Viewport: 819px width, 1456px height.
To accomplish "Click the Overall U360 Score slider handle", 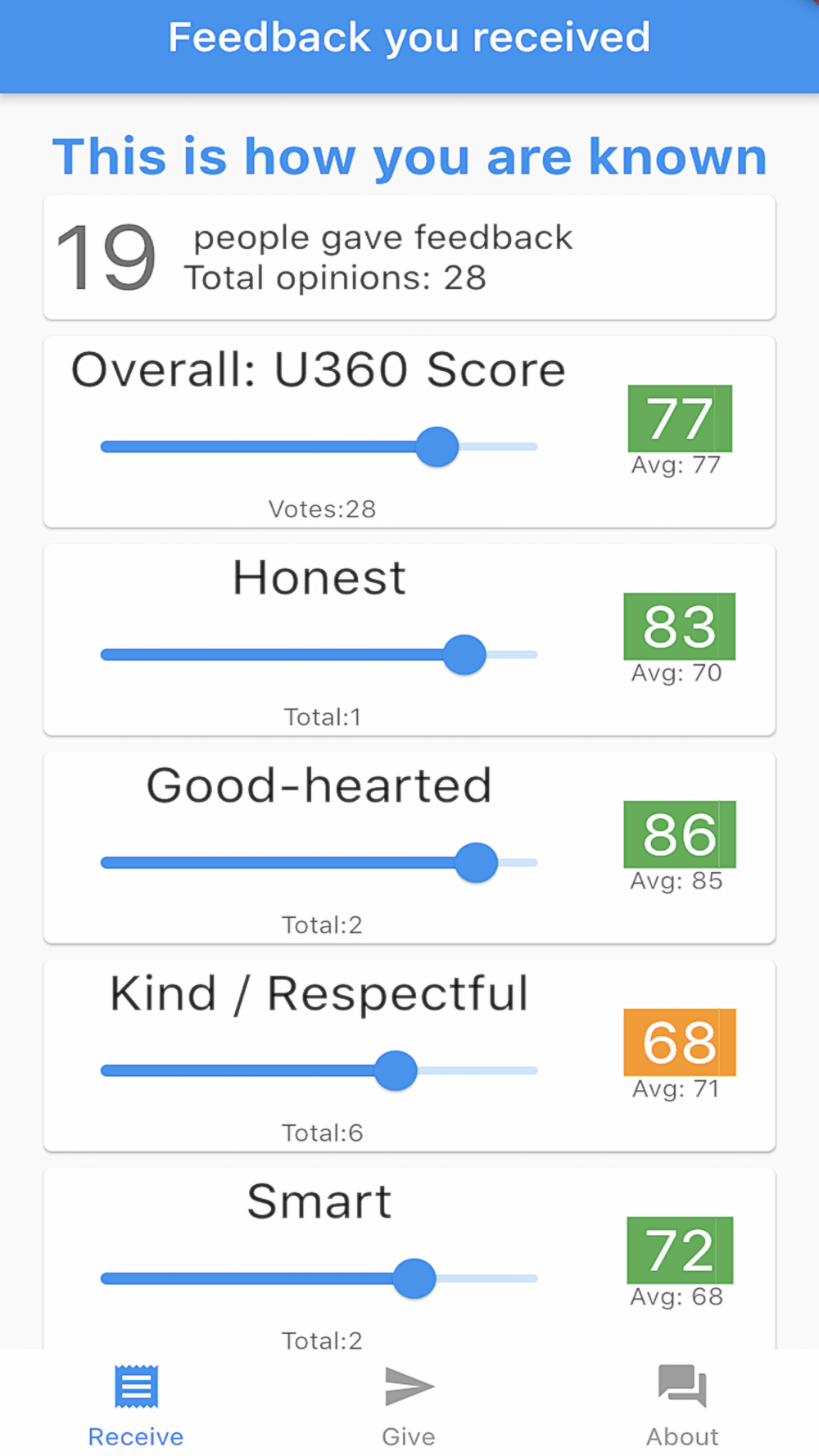I will [437, 447].
